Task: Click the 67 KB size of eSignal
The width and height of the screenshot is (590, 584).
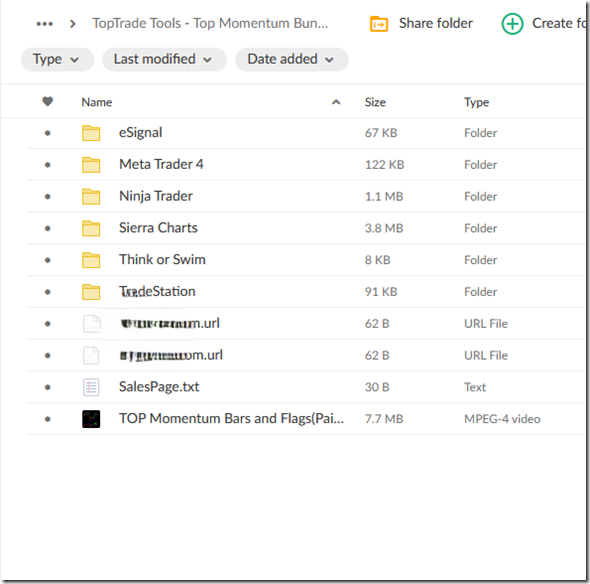Action: [381, 133]
